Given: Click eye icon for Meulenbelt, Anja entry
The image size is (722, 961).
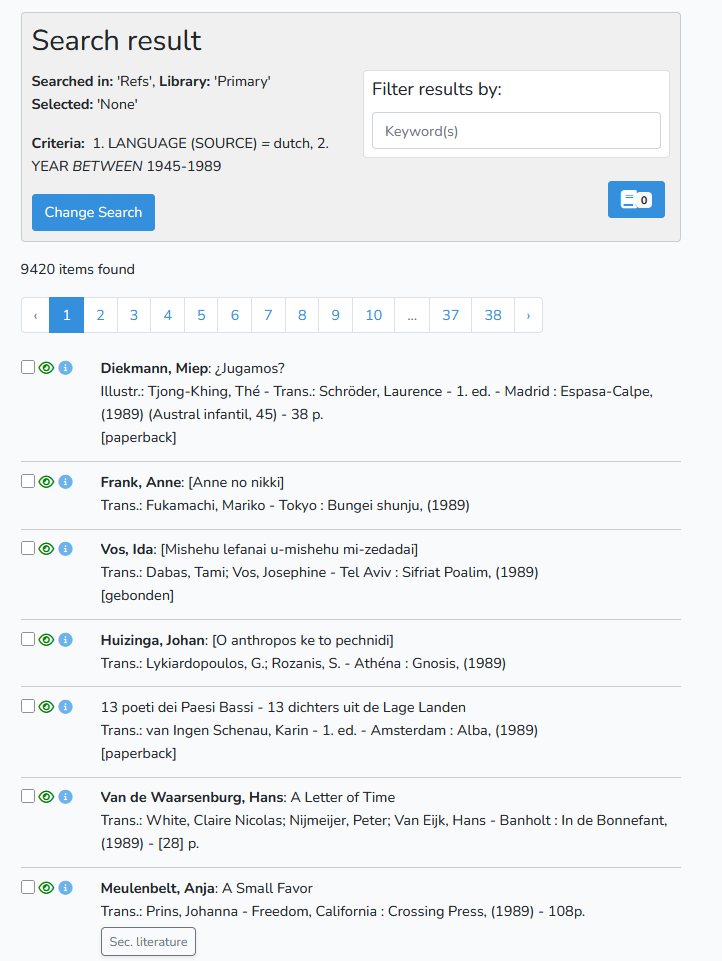Looking at the screenshot, I should click(x=46, y=888).
